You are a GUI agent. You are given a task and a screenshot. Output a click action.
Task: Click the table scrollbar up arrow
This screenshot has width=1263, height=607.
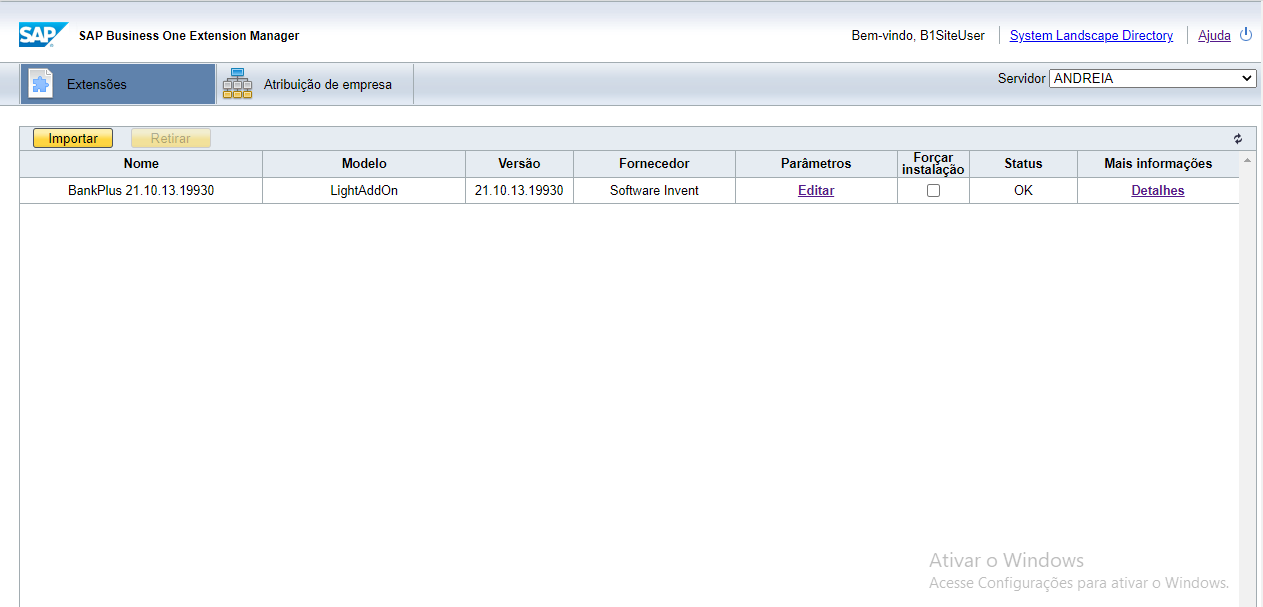1247,160
